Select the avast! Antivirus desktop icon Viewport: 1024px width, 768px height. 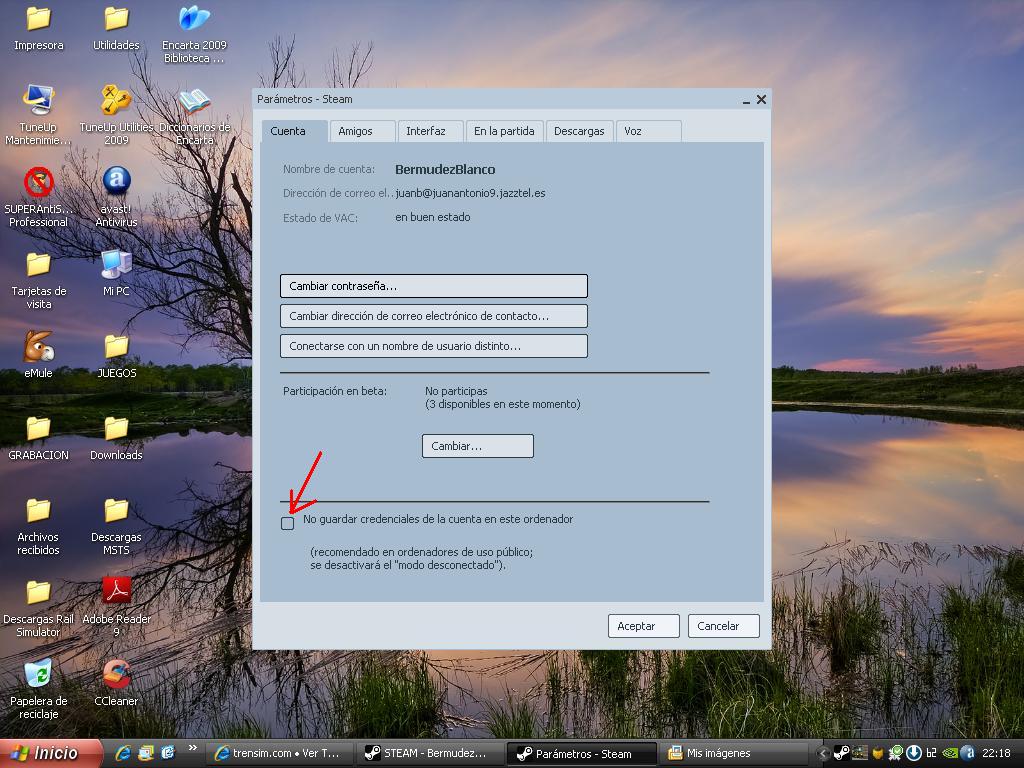pos(116,183)
